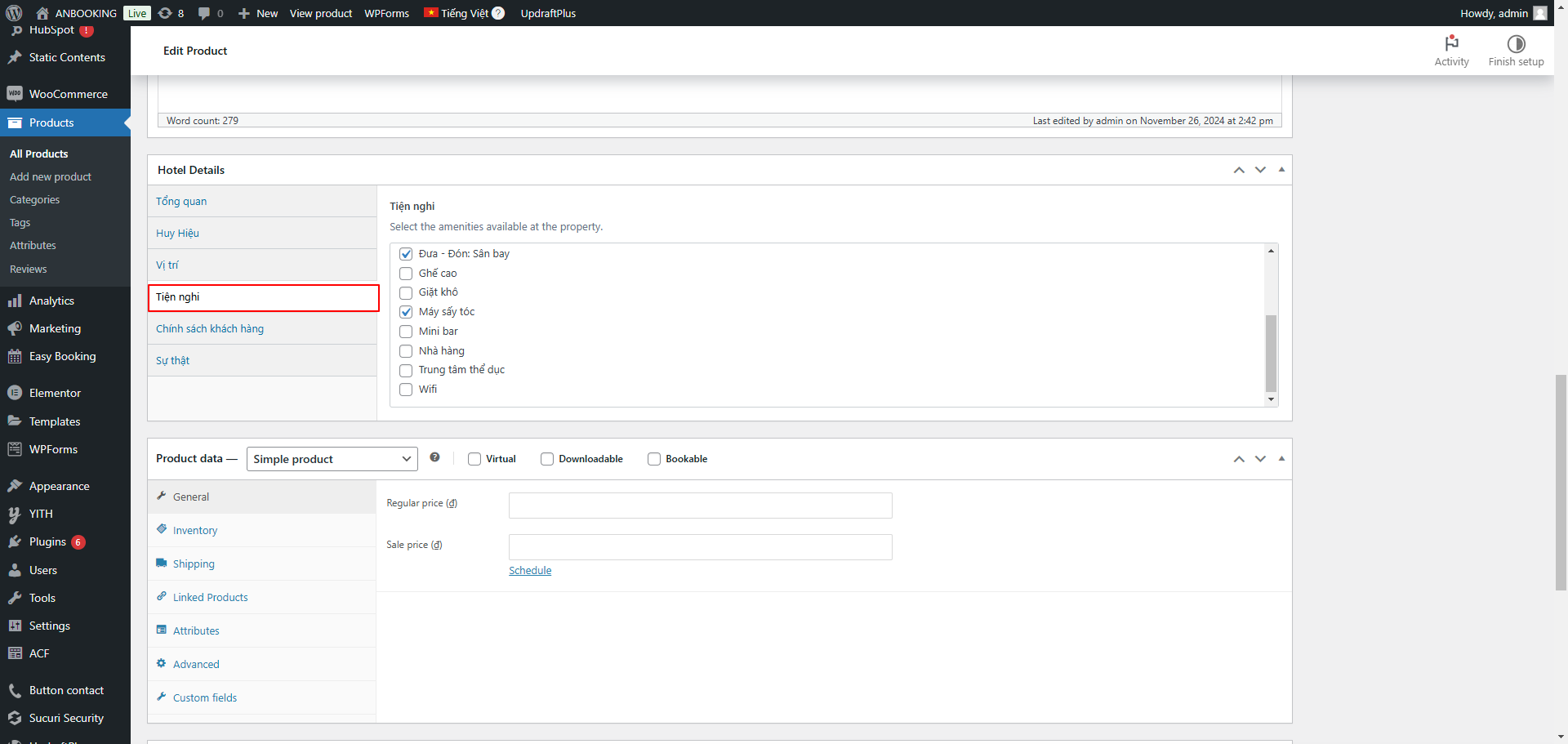Viewport: 1568px width, 744px height.
Task: Open the Inventory product data tab
Action: coord(261,530)
